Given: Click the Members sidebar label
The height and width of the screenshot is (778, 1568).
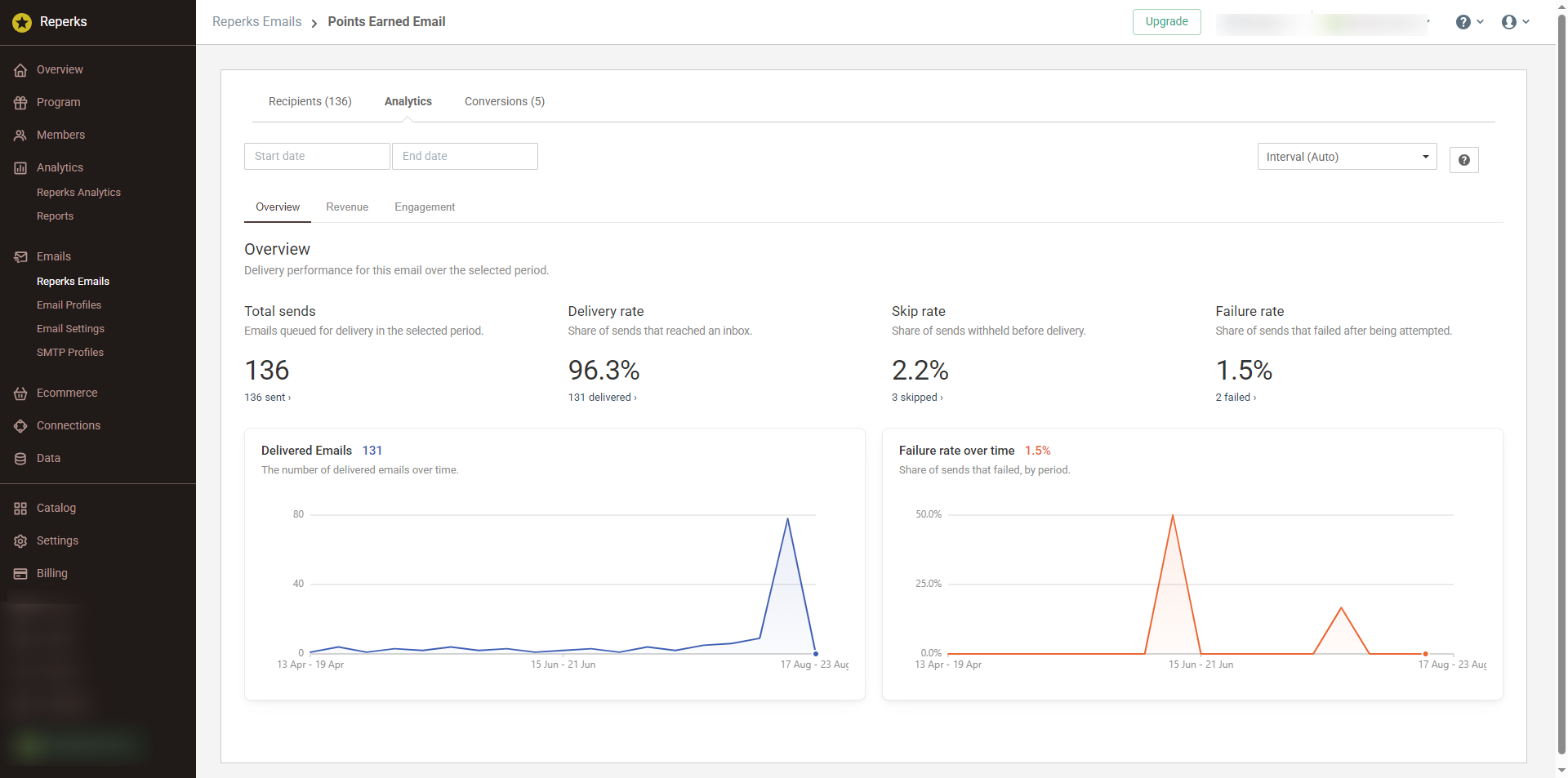Looking at the screenshot, I should [x=60, y=136].
